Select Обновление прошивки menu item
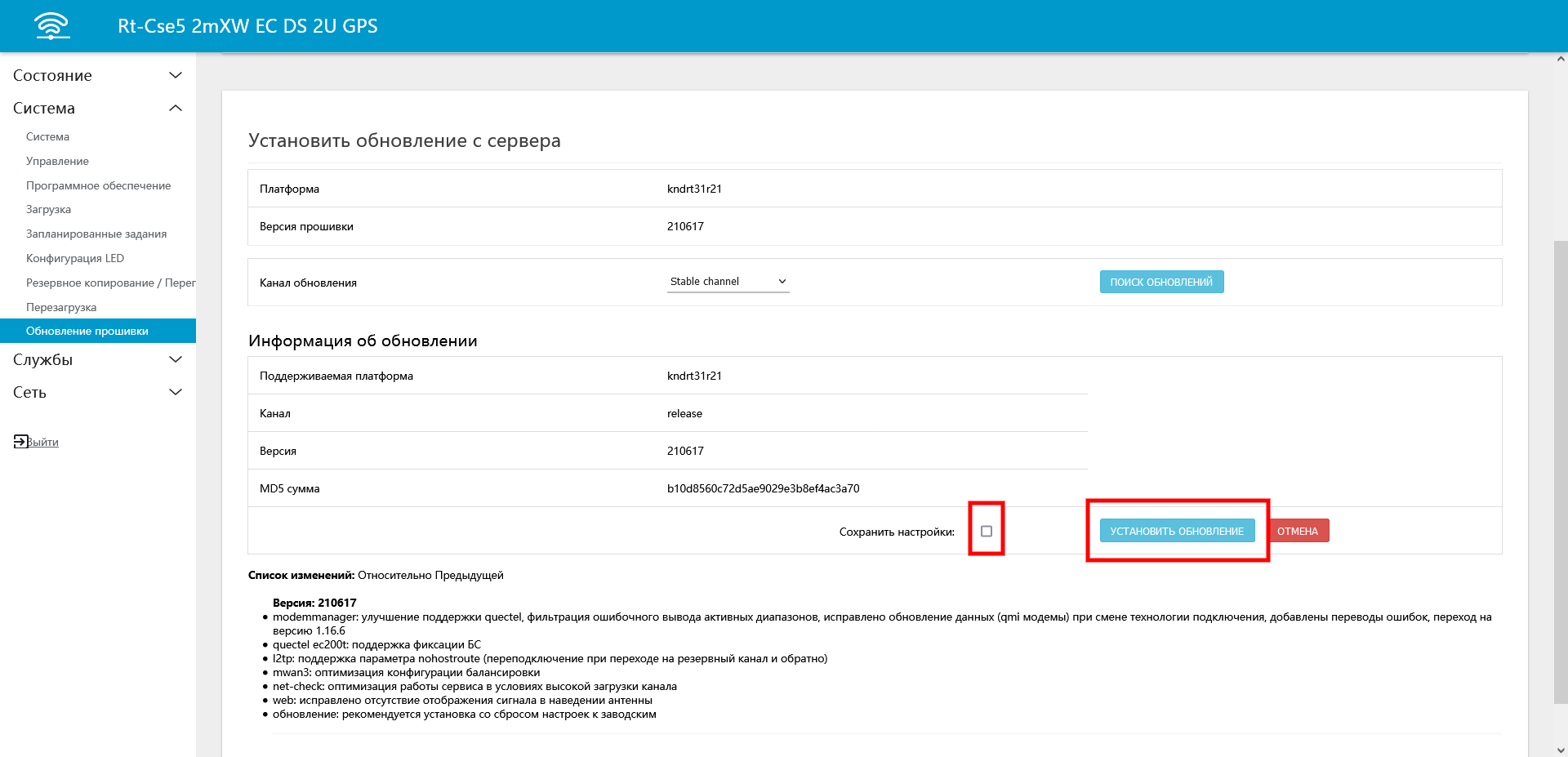Image resolution: width=1568 pixels, height=757 pixels. [98, 331]
